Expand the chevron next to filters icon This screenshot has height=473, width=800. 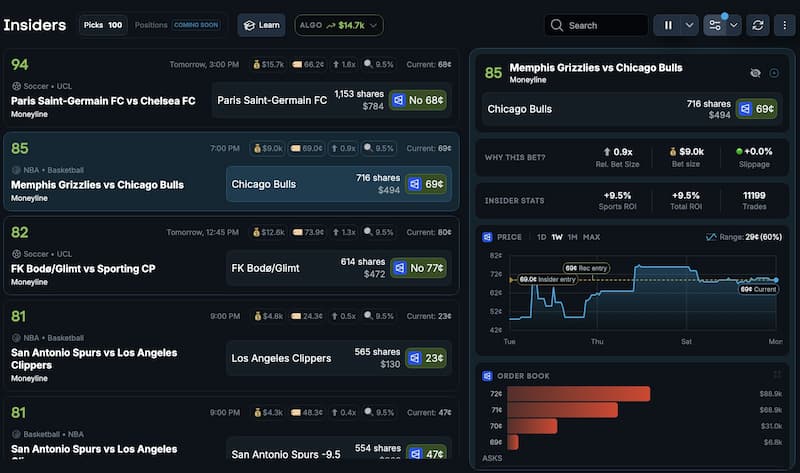point(734,25)
